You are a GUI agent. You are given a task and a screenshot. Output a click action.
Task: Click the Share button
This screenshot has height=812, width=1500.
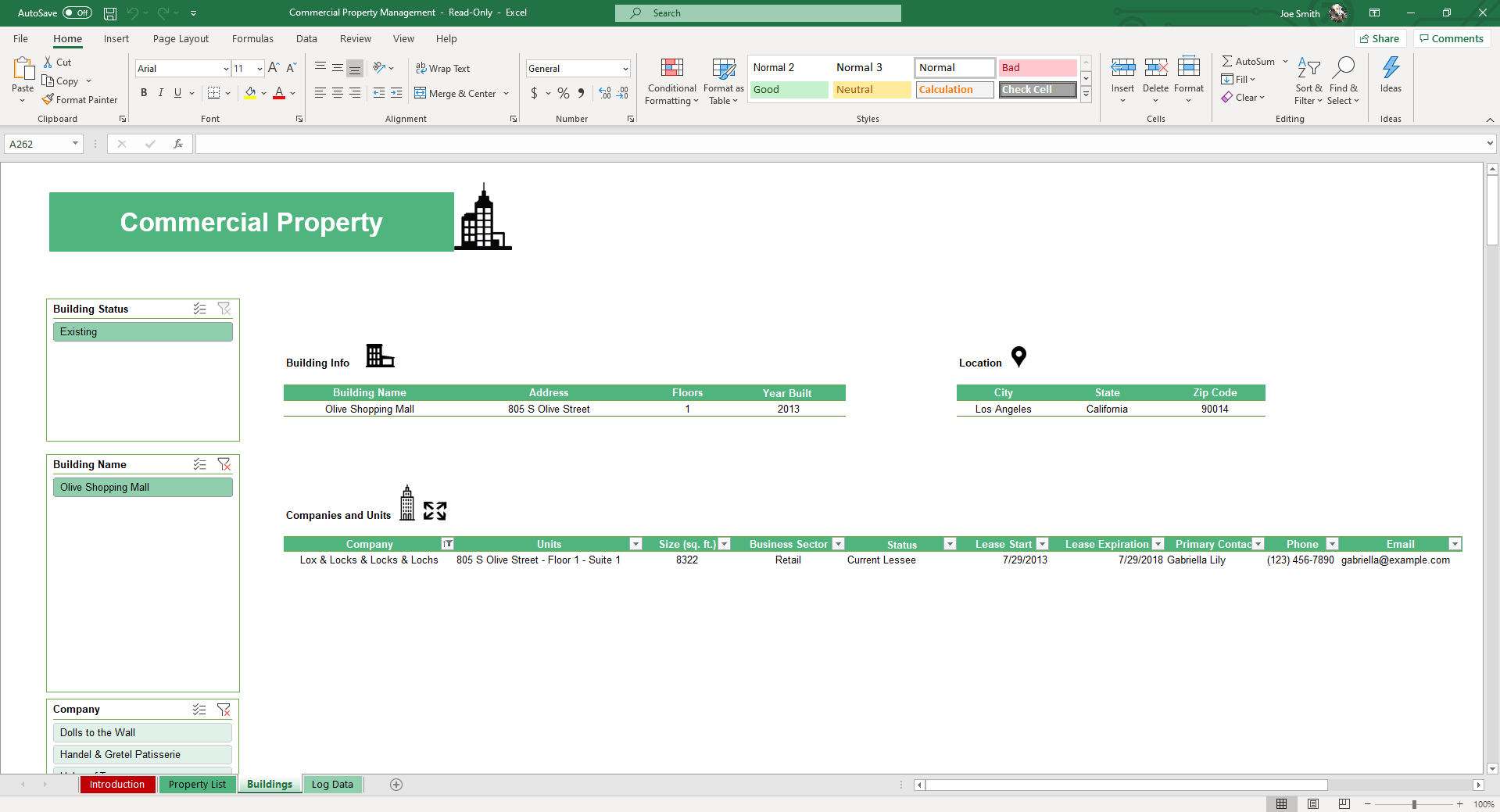[x=1380, y=38]
